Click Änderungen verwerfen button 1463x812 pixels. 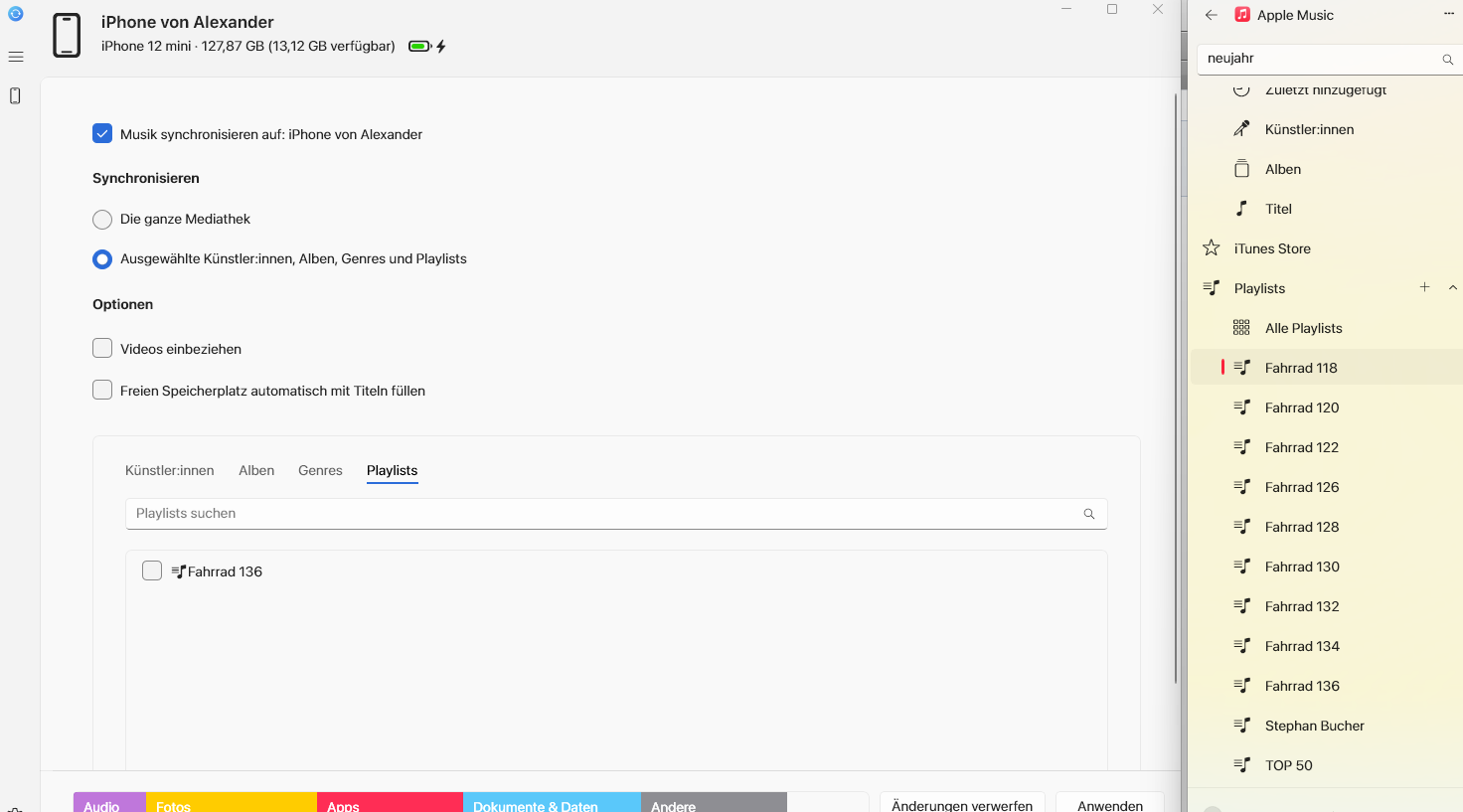tap(962, 802)
